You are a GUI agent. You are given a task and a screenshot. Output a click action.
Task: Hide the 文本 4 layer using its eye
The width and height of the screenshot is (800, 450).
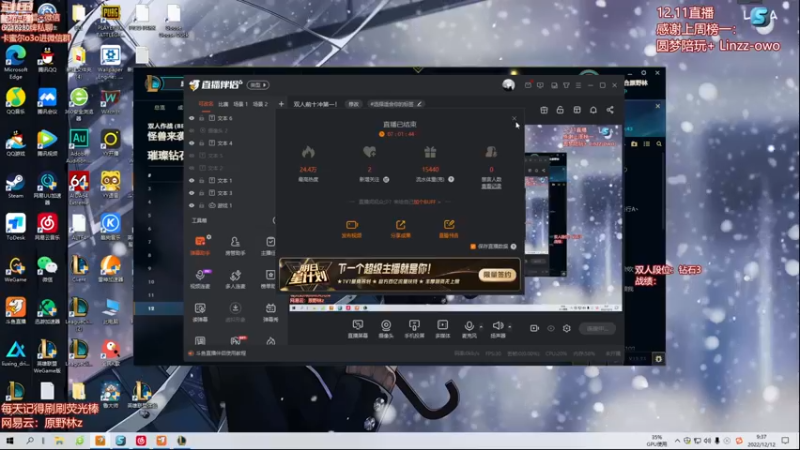pos(192,143)
